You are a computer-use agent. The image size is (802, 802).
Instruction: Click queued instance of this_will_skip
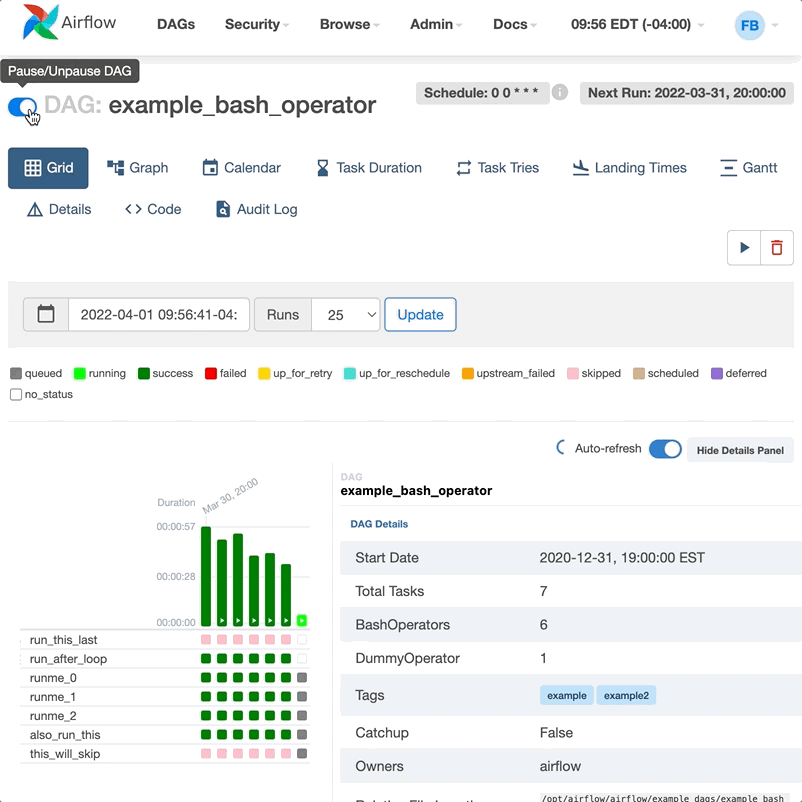[302, 753]
